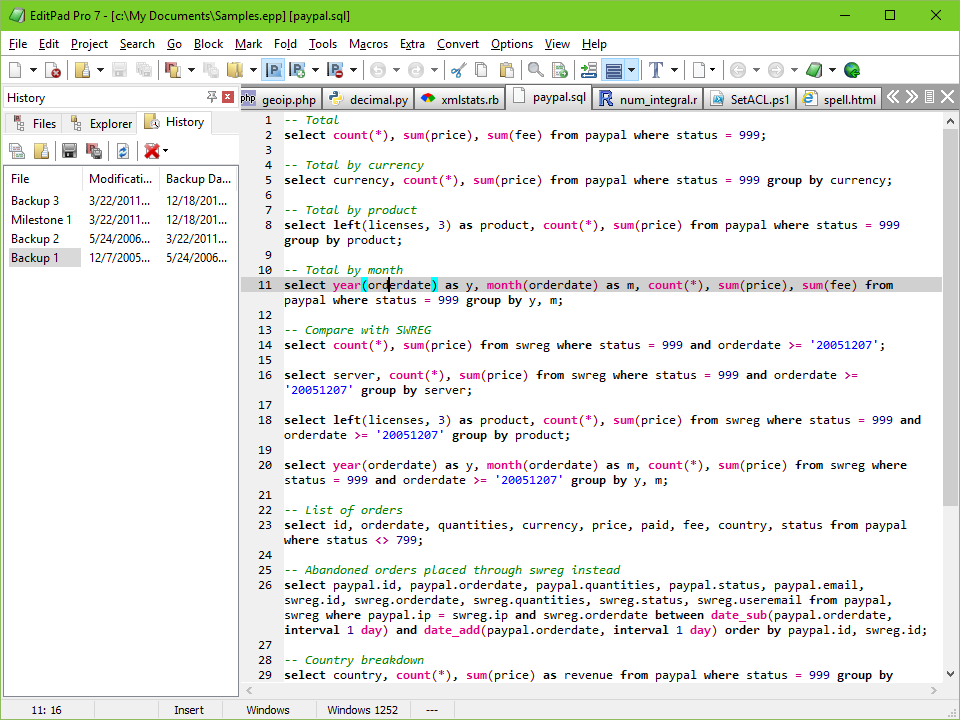Click the Open file folder icon in main toolbar
Screen dimensions: 960x720
(x=82, y=70)
